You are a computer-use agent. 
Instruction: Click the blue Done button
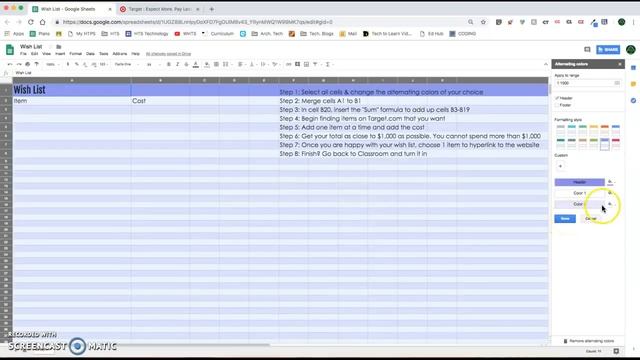coord(565,219)
